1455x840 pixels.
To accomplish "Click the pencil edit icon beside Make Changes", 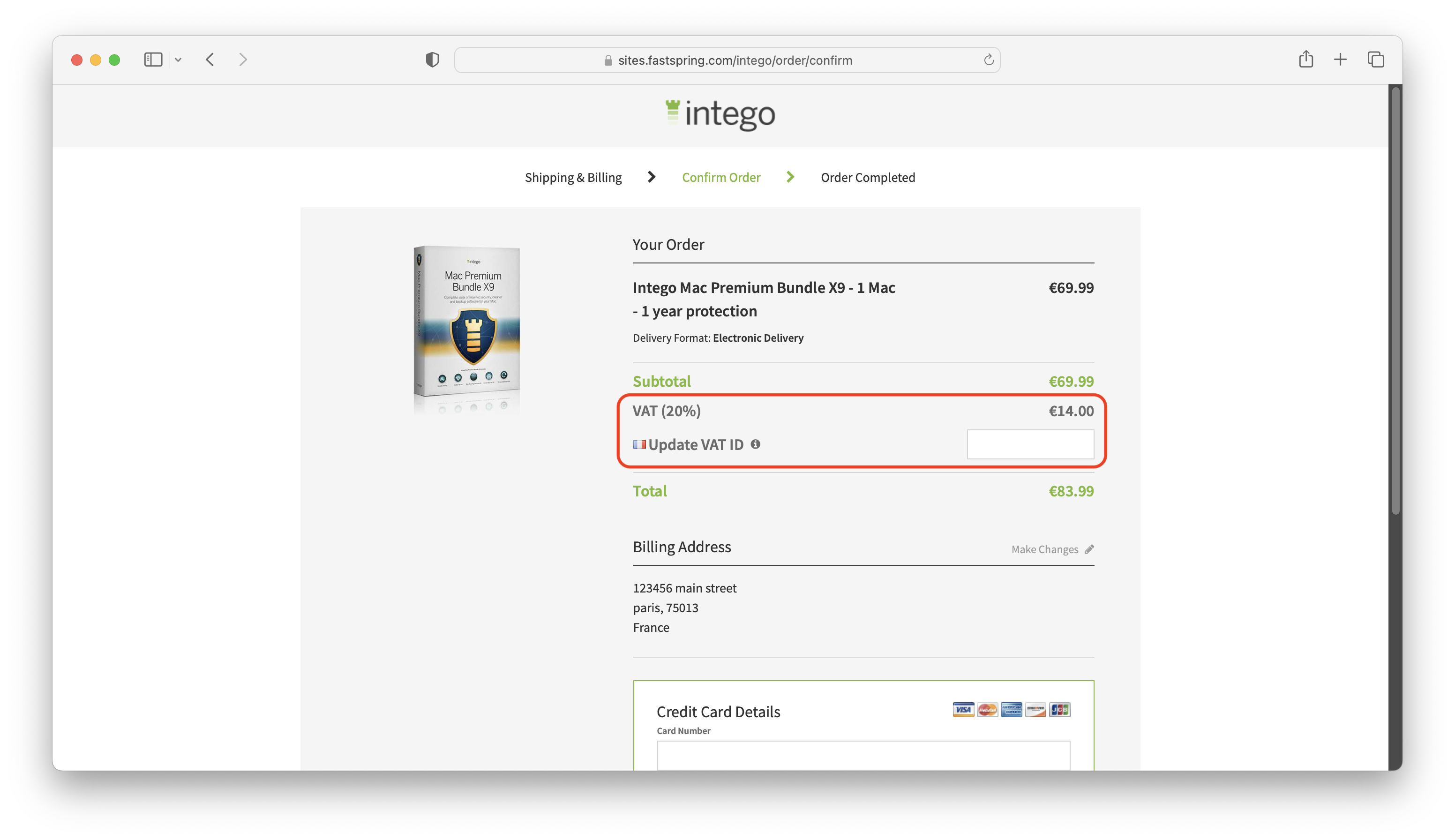I will [x=1088, y=549].
